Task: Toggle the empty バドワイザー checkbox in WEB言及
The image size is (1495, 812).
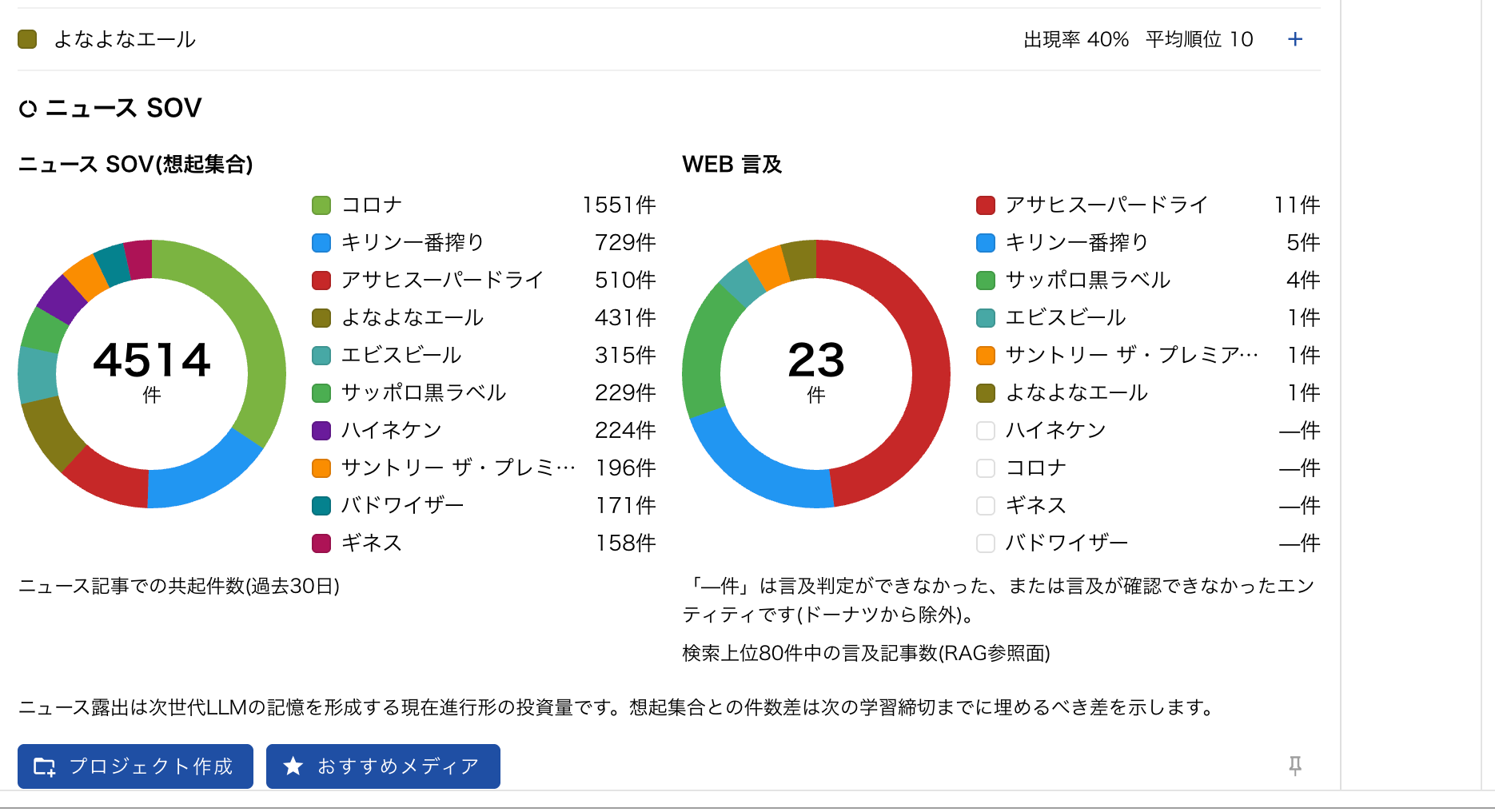Action: click(x=986, y=543)
